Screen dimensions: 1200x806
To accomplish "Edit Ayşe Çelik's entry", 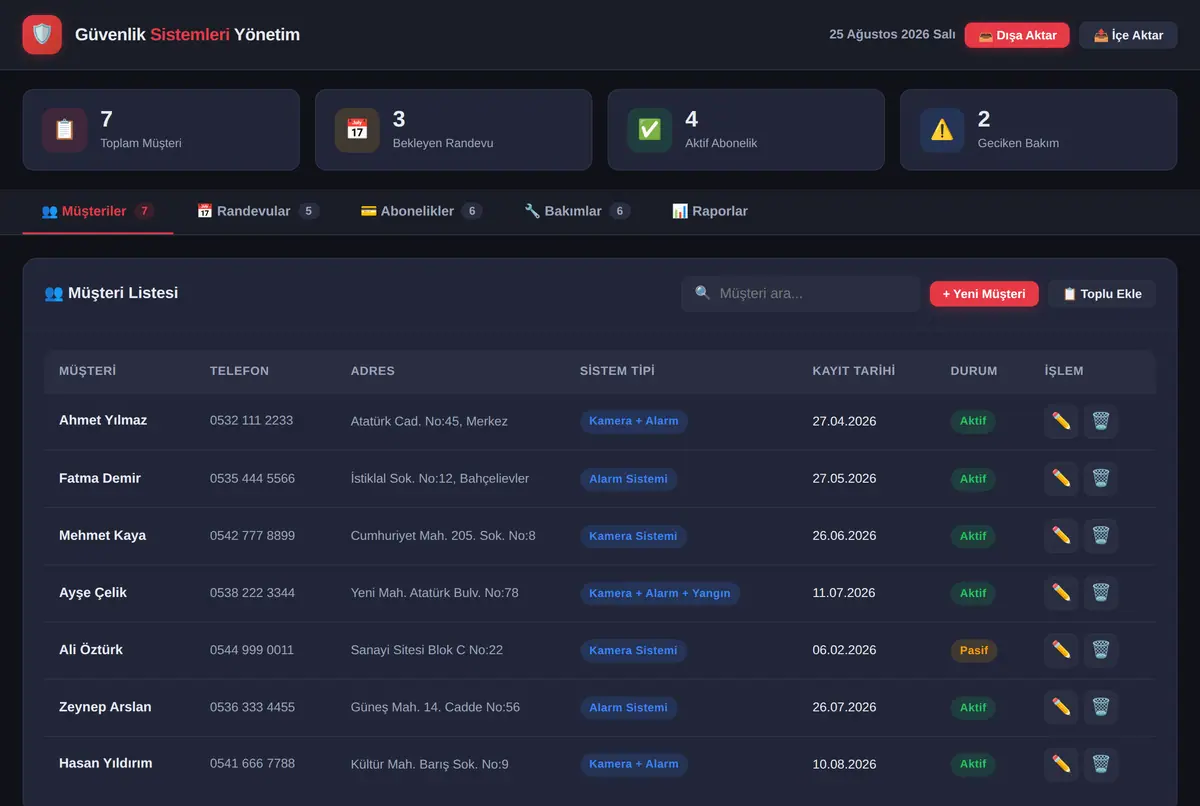I will tap(1061, 593).
